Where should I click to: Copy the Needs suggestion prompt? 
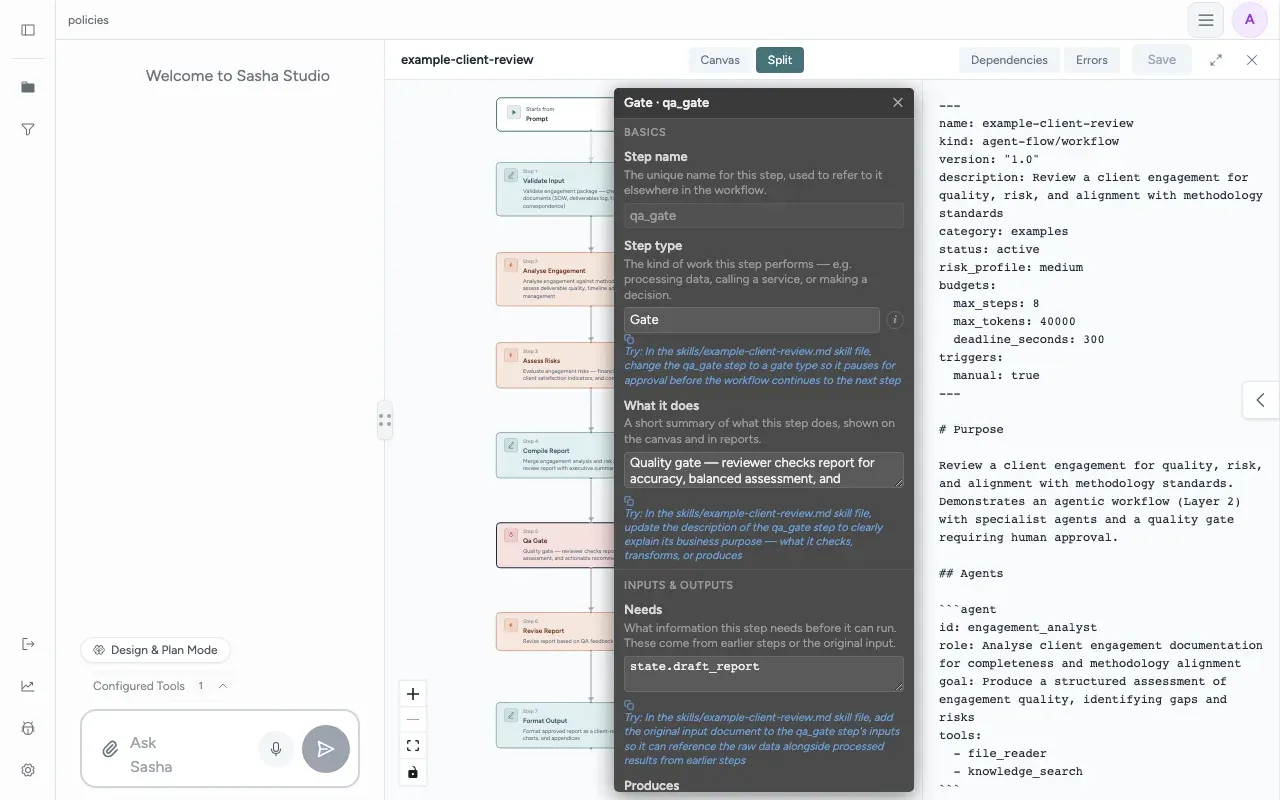(x=629, y=705)
